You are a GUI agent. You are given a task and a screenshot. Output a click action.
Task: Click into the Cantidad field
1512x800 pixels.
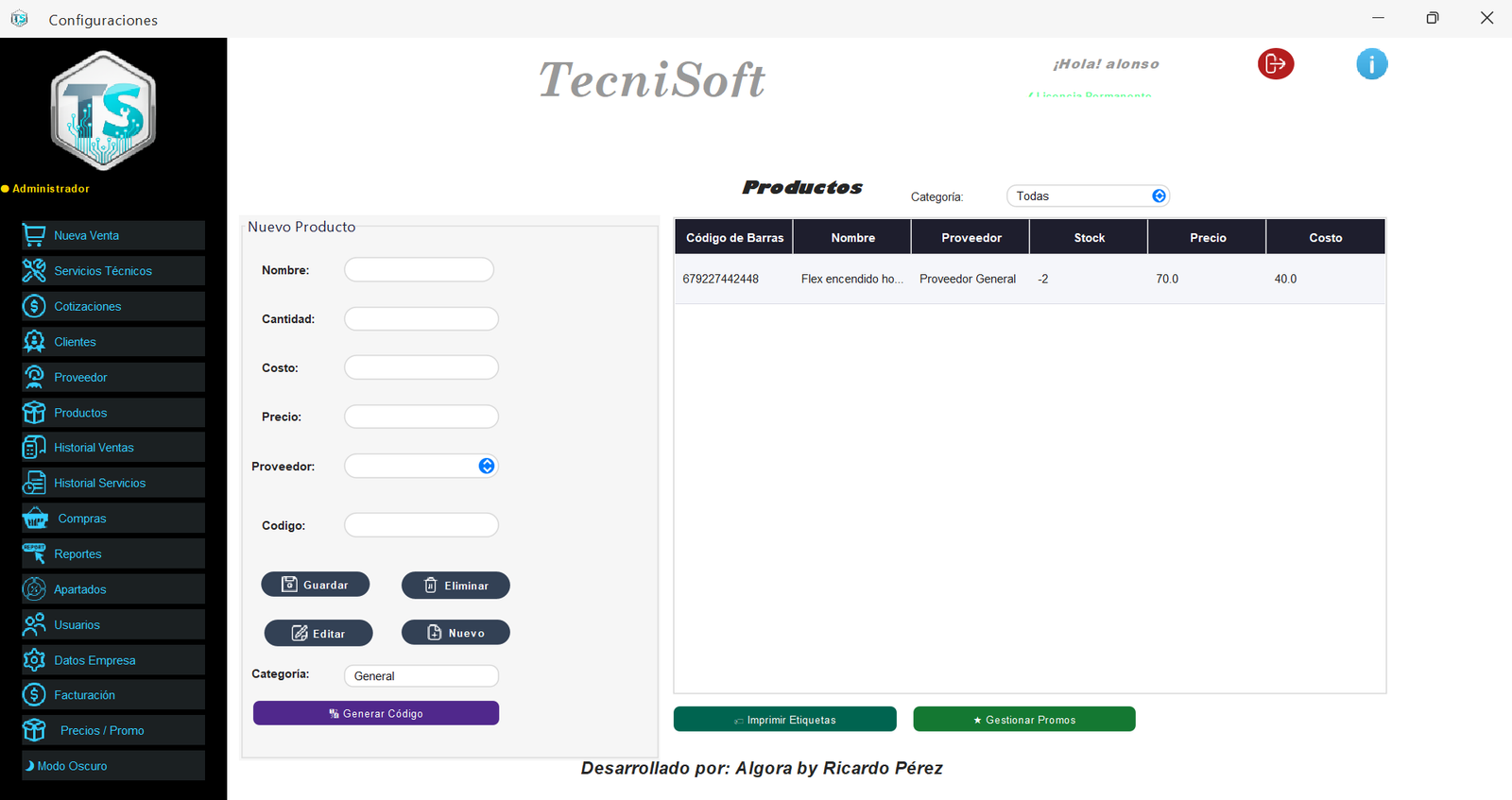click(421, 318)
